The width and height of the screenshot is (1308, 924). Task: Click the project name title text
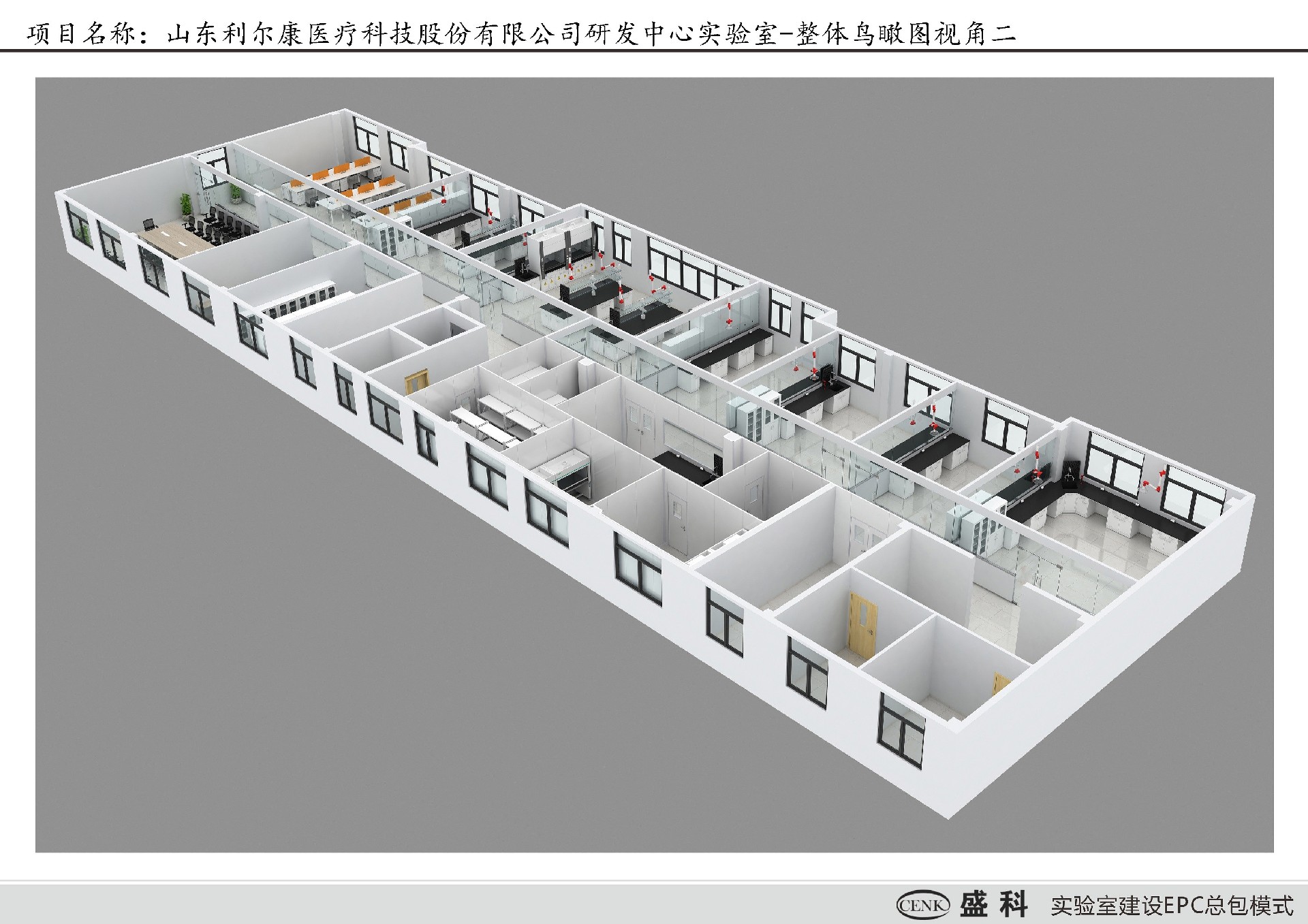(522, 33)
